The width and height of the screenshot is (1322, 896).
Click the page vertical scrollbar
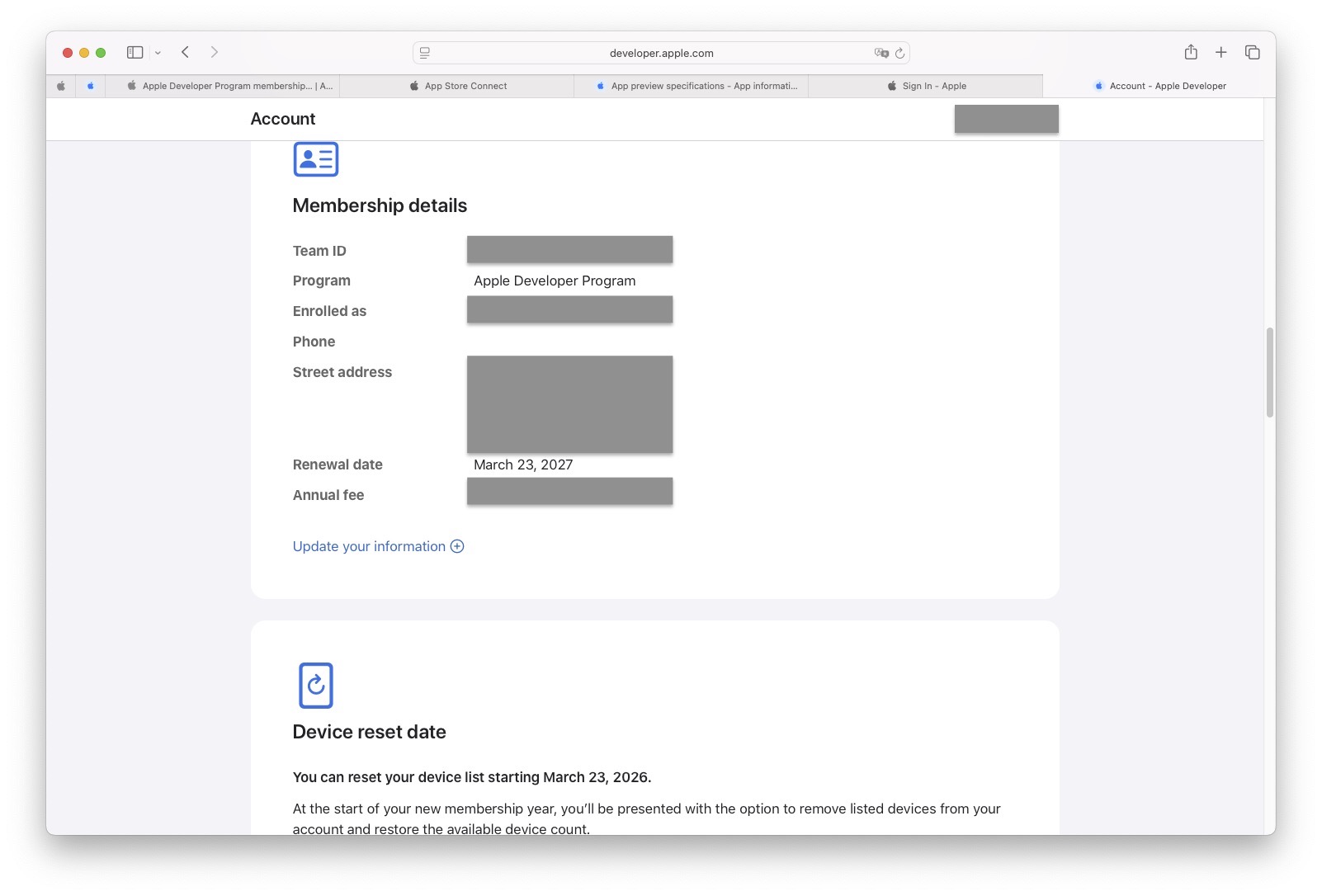(x=1270, y=373)
